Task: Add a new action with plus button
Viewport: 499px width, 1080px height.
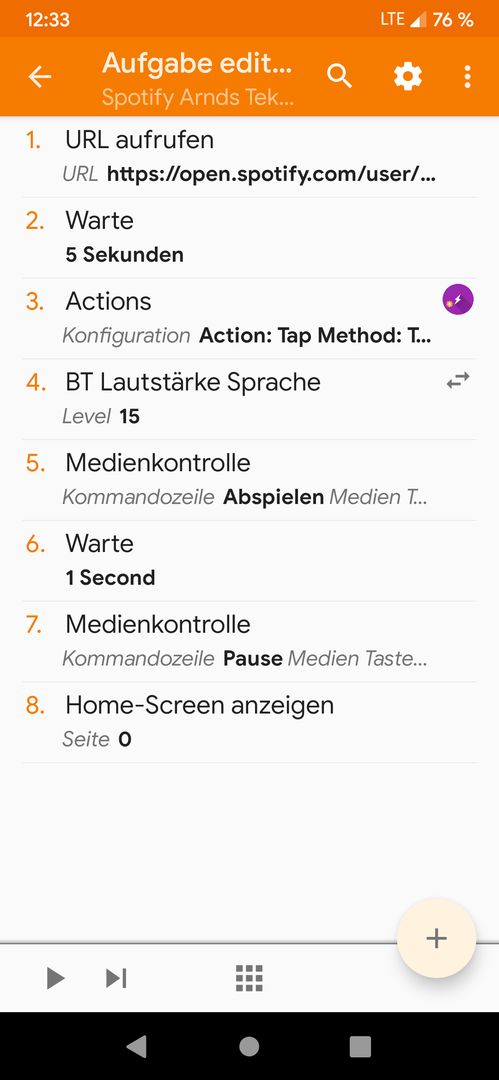Action: [x=436, y=938]
